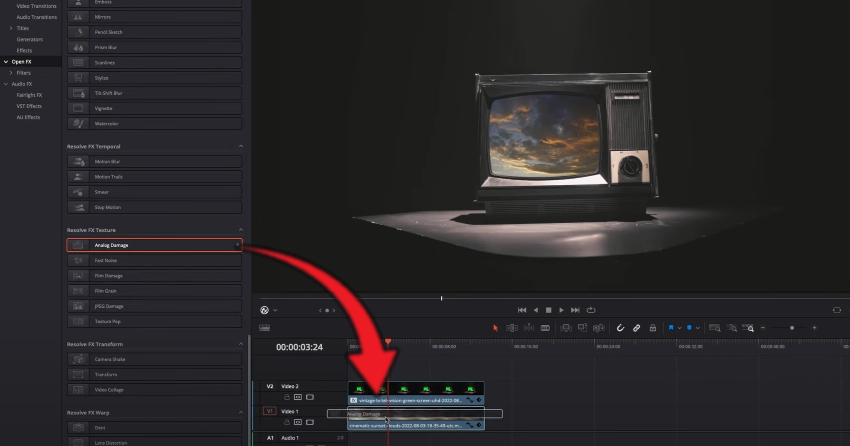Select Fairlight FX category
The image size is (850, 446).
[29, 95]
